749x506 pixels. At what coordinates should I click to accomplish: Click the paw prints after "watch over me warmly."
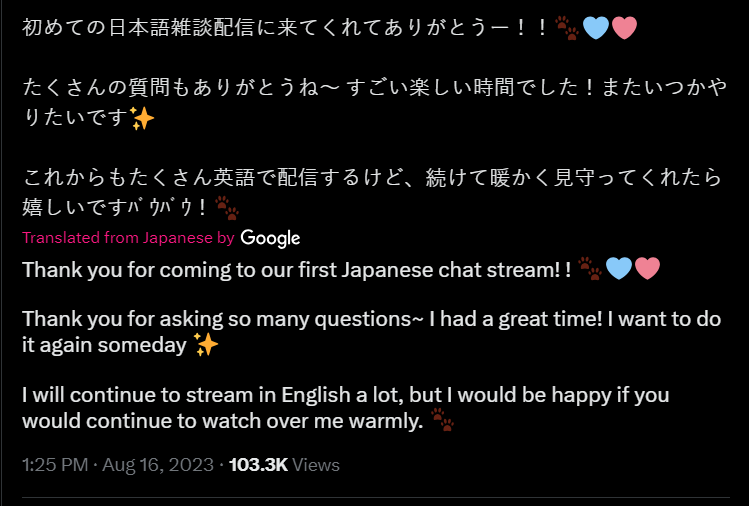[441, 421]
